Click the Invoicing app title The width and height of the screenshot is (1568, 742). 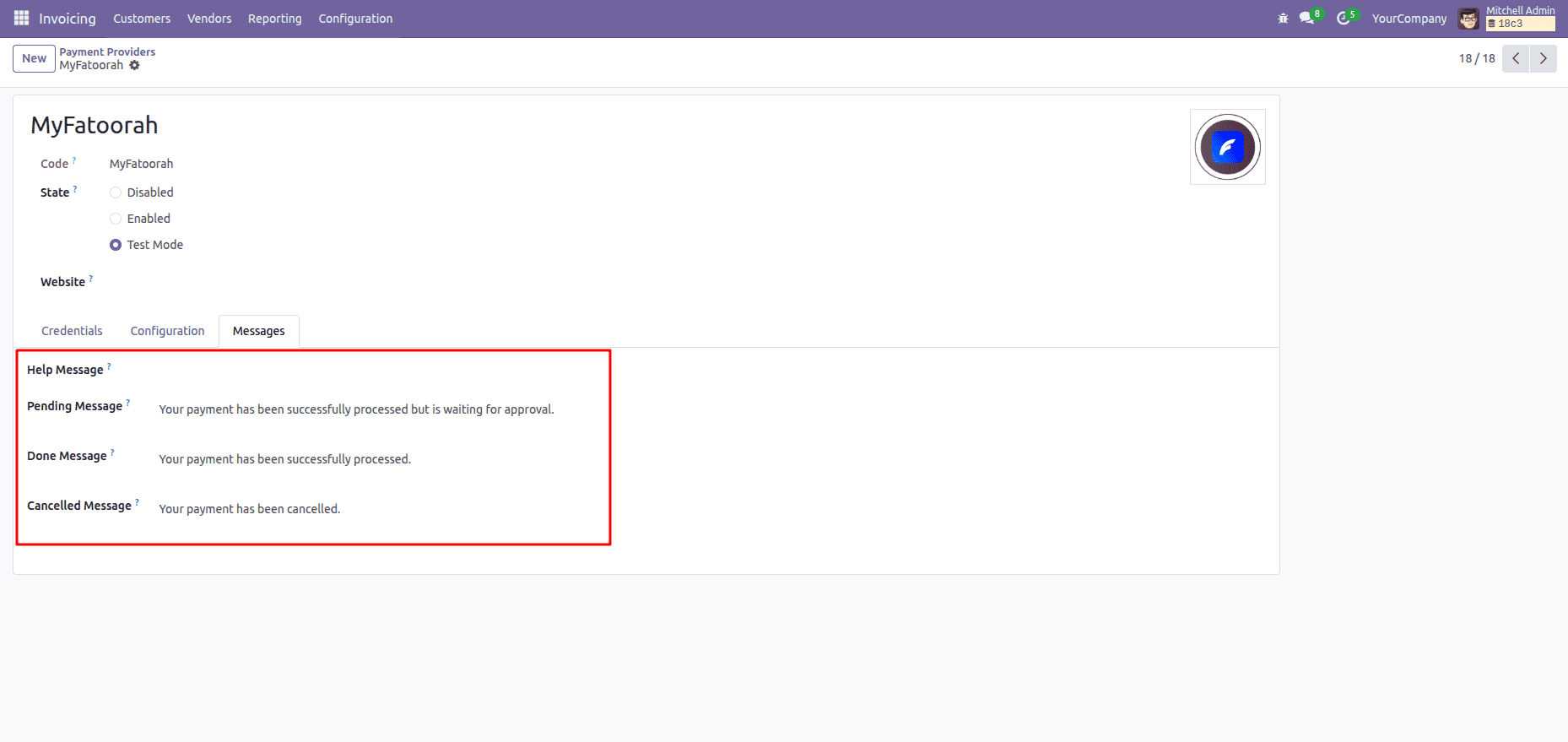click(x=68, y=19)
